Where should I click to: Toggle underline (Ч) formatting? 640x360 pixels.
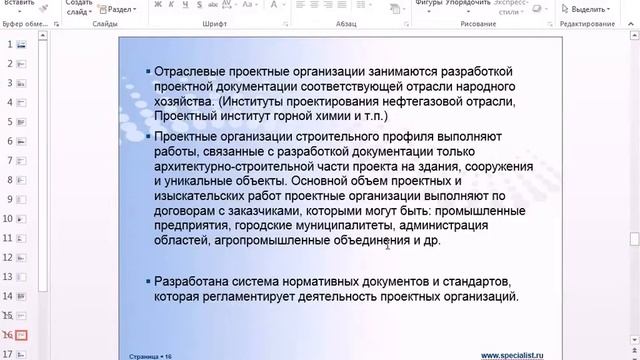point(185,5)
